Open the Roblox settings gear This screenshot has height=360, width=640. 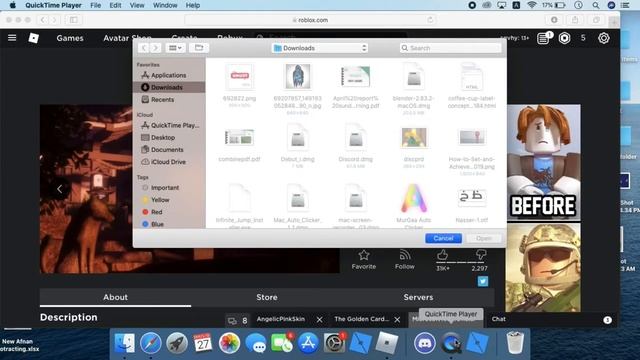pyautogui.click(x=604, y=38)
